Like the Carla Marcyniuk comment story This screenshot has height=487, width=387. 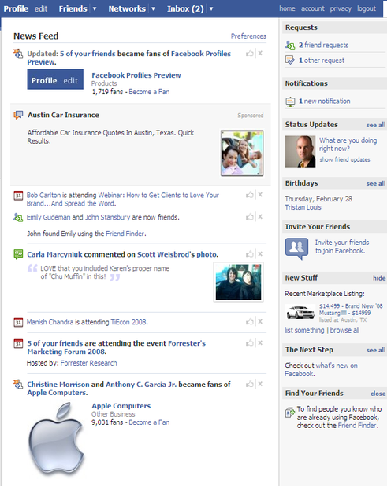click(250, 255)
